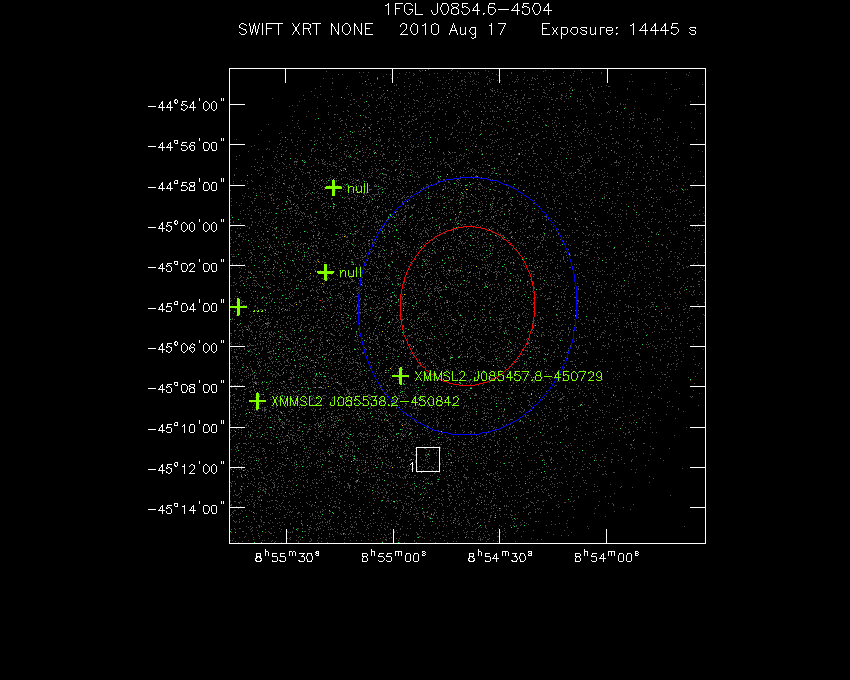Screen dimensions: 850x680
Task: Click the date 2010 Aug 17
Action: pyautogui.click(x=453, y=30)
